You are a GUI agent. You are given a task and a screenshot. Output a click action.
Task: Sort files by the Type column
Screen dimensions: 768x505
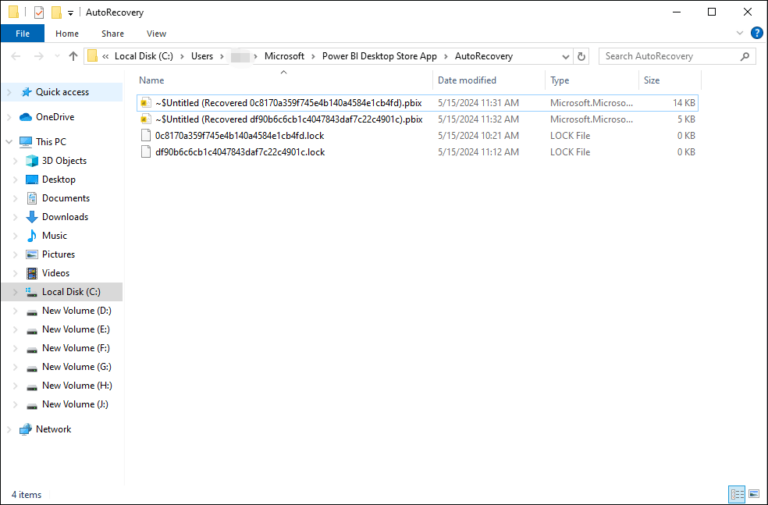592,80
